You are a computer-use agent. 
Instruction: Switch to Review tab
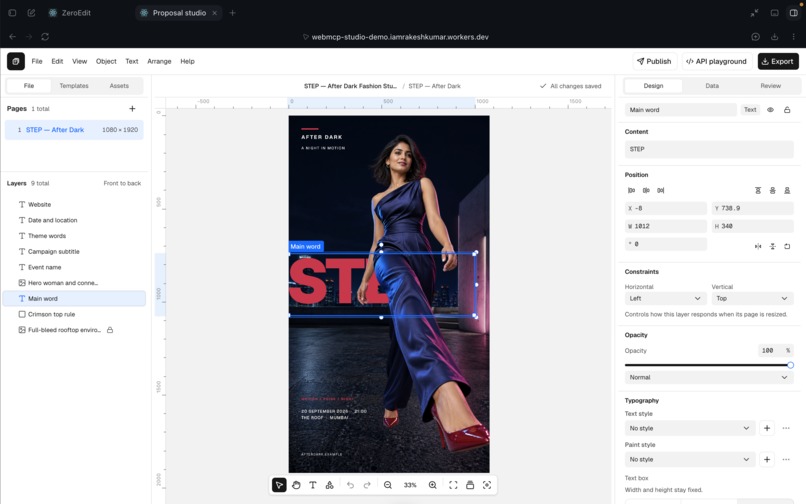(x=771, y=86)
